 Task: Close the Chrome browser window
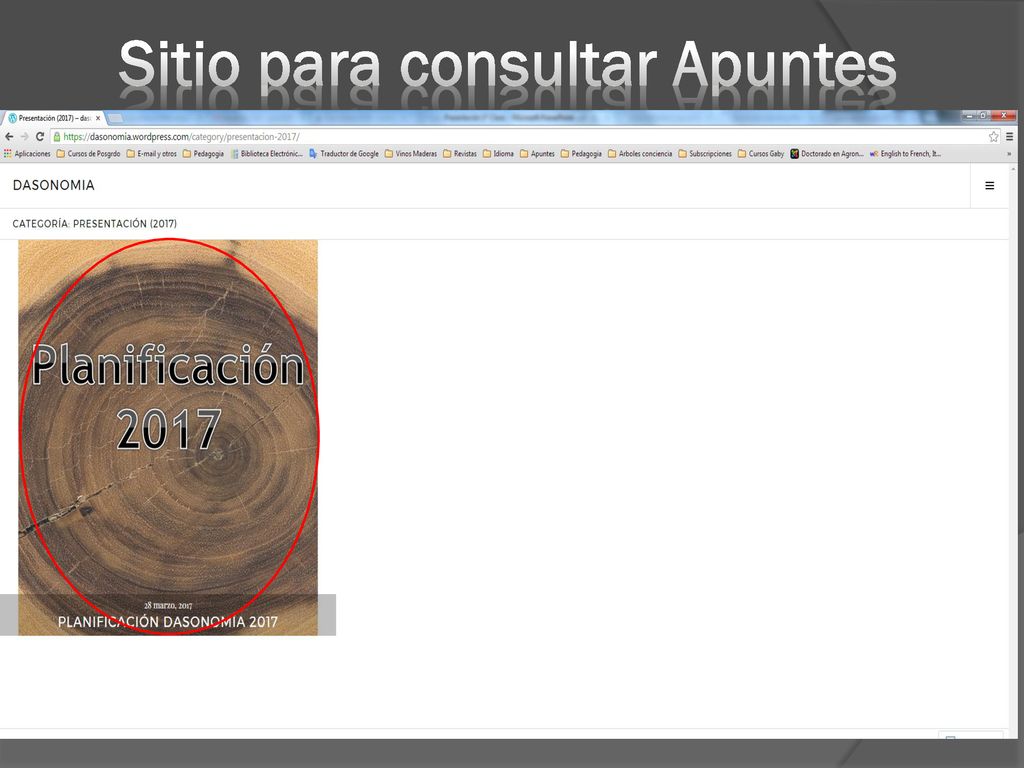click(x=1004, y=116)
